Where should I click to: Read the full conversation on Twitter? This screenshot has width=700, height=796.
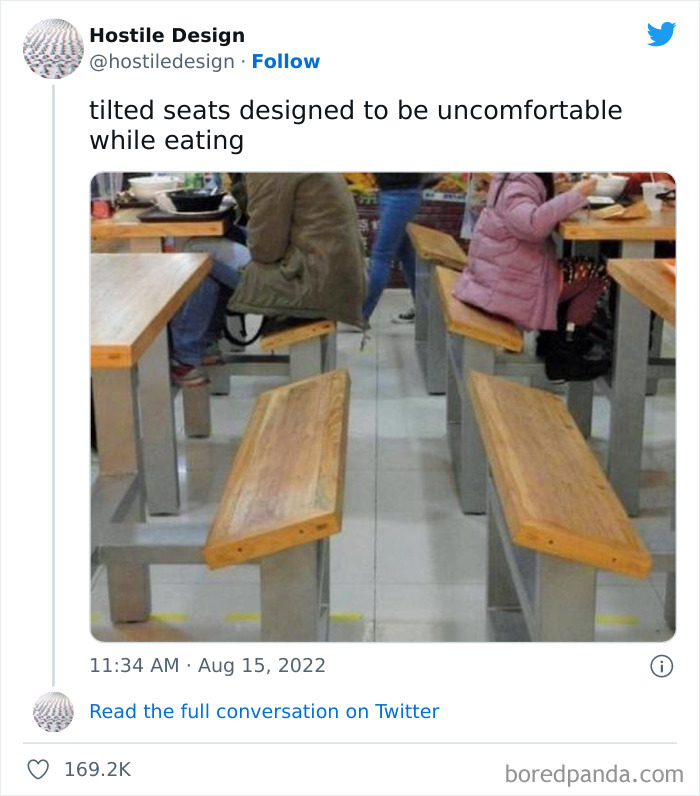(x=264, y=711)
